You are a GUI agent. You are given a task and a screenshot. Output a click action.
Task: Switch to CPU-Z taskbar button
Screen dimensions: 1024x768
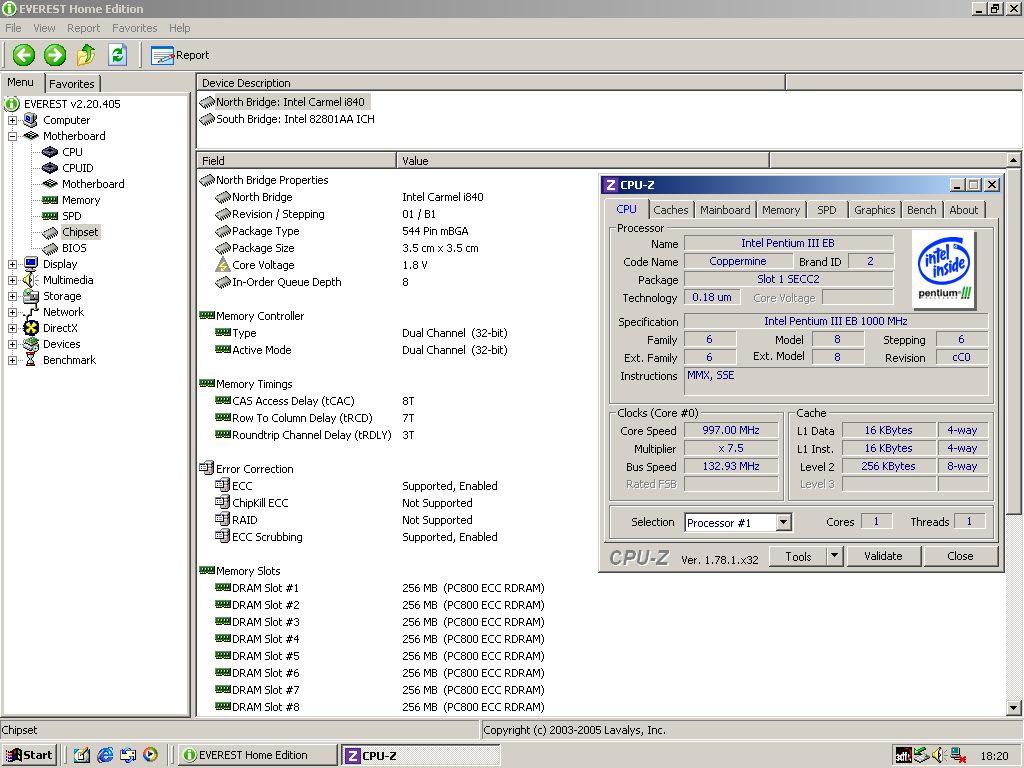[421, 755]
